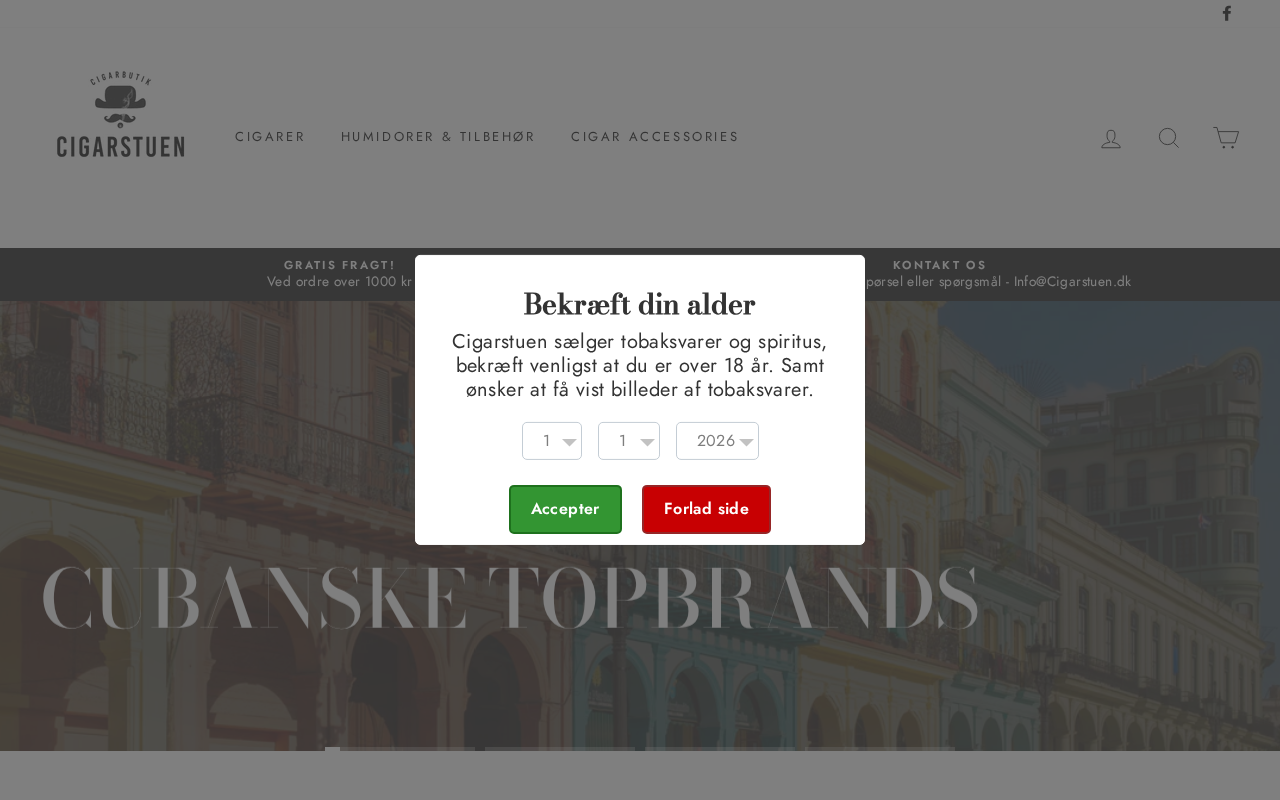Open the search magnifier icon
Viewport: 1280px width, 800px height.
click(x=1169, y=138)
